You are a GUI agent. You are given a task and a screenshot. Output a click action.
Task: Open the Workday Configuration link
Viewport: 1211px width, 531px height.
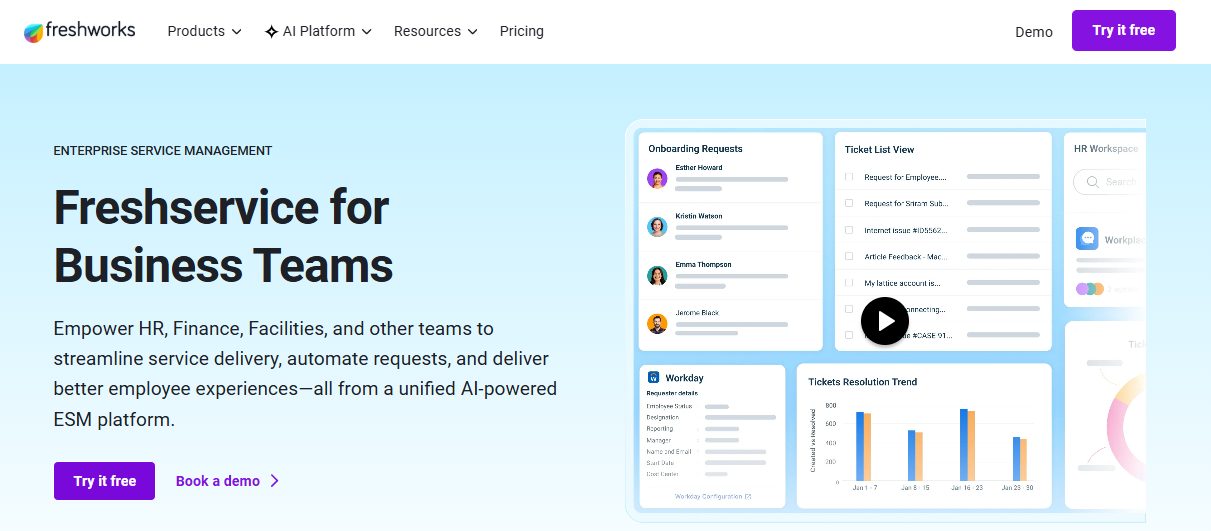point(713,496)
